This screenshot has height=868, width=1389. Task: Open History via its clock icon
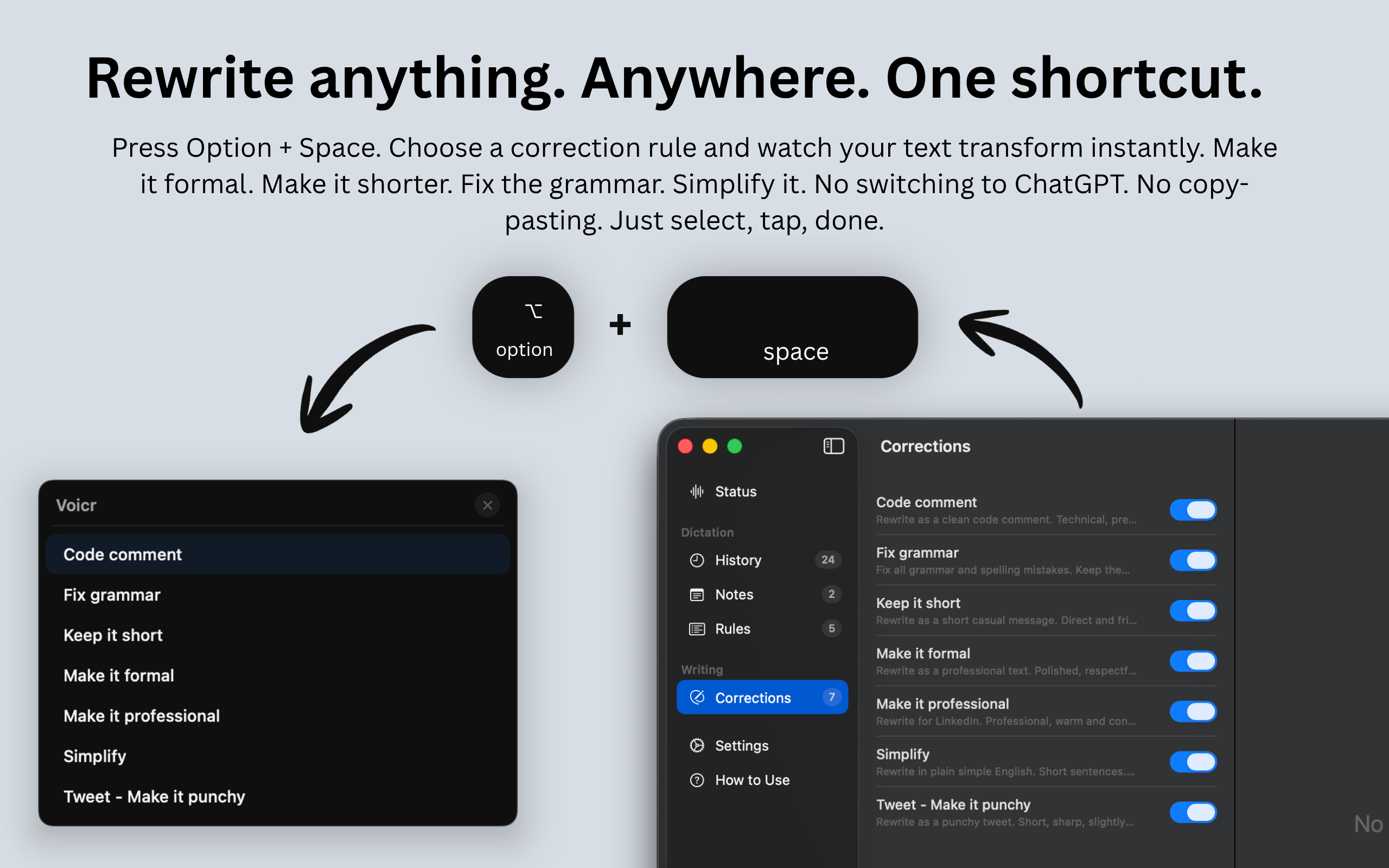pos(697,560)
